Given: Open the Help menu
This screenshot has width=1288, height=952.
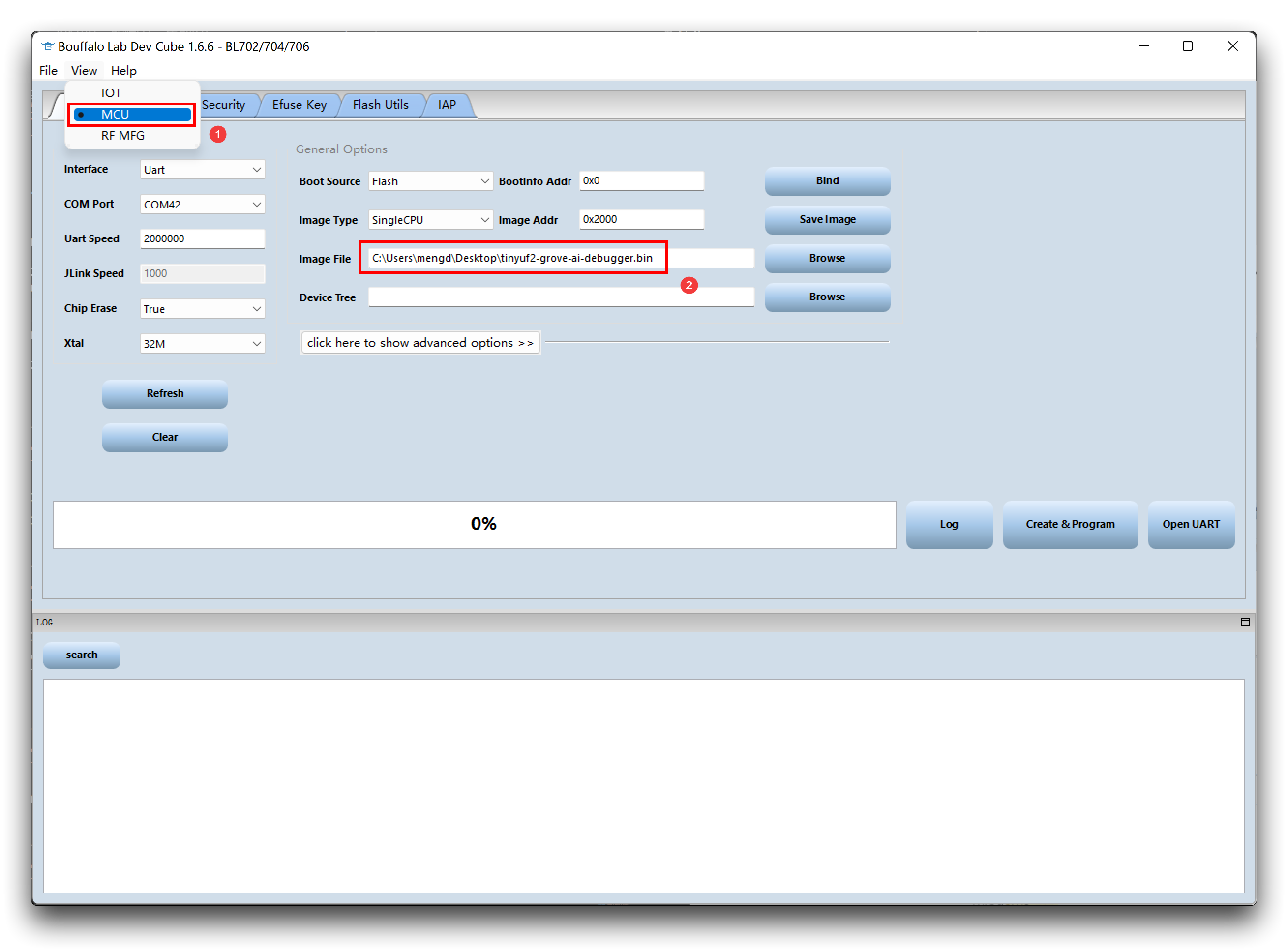Looking at the screenshot, I should (123, 70).
